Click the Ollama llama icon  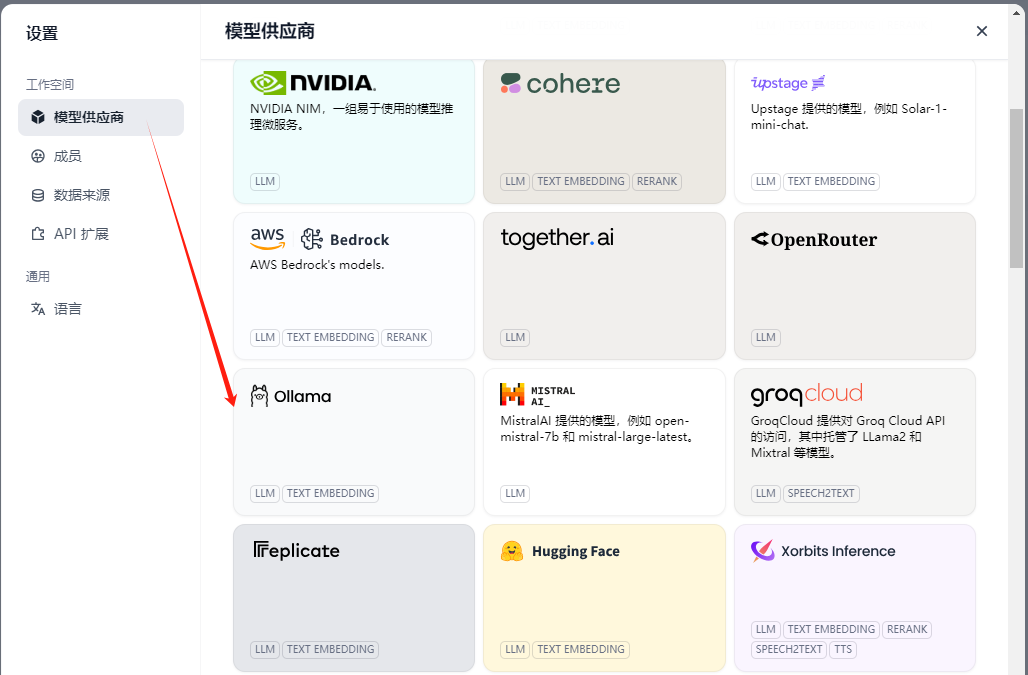coord(259,396)
